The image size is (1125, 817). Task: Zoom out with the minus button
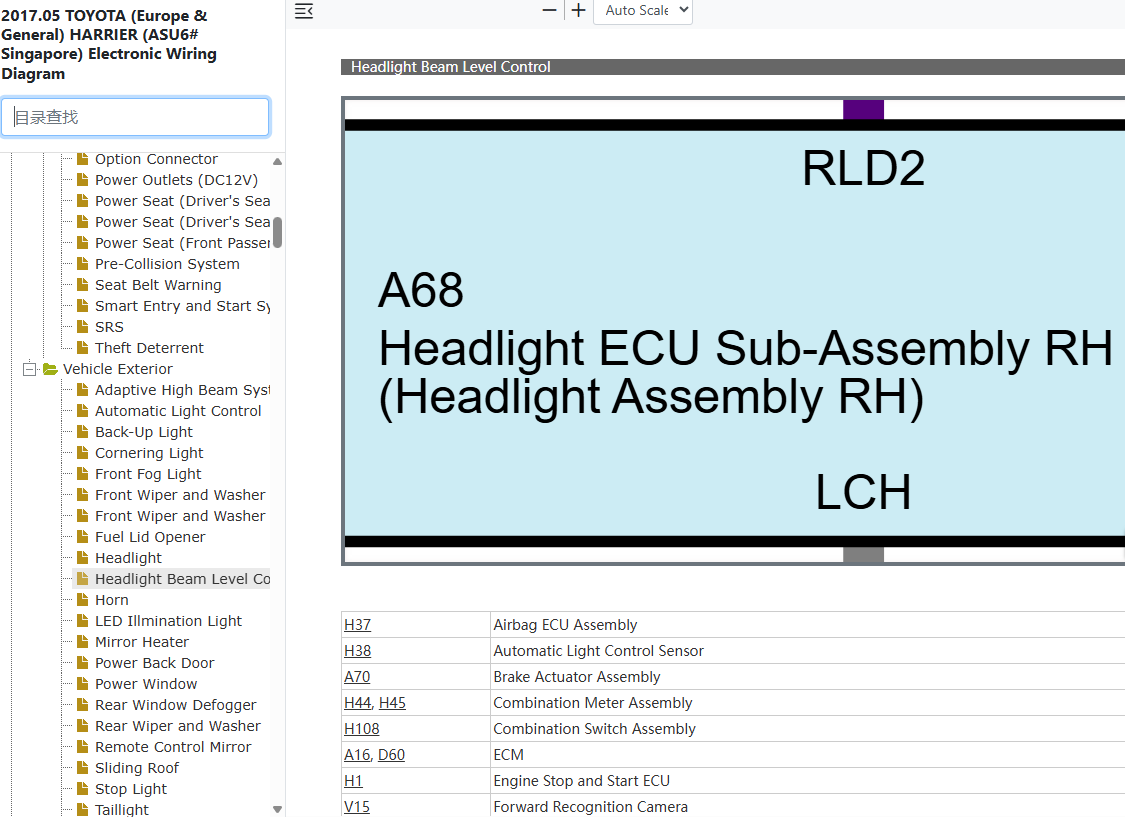pos(550,10)
